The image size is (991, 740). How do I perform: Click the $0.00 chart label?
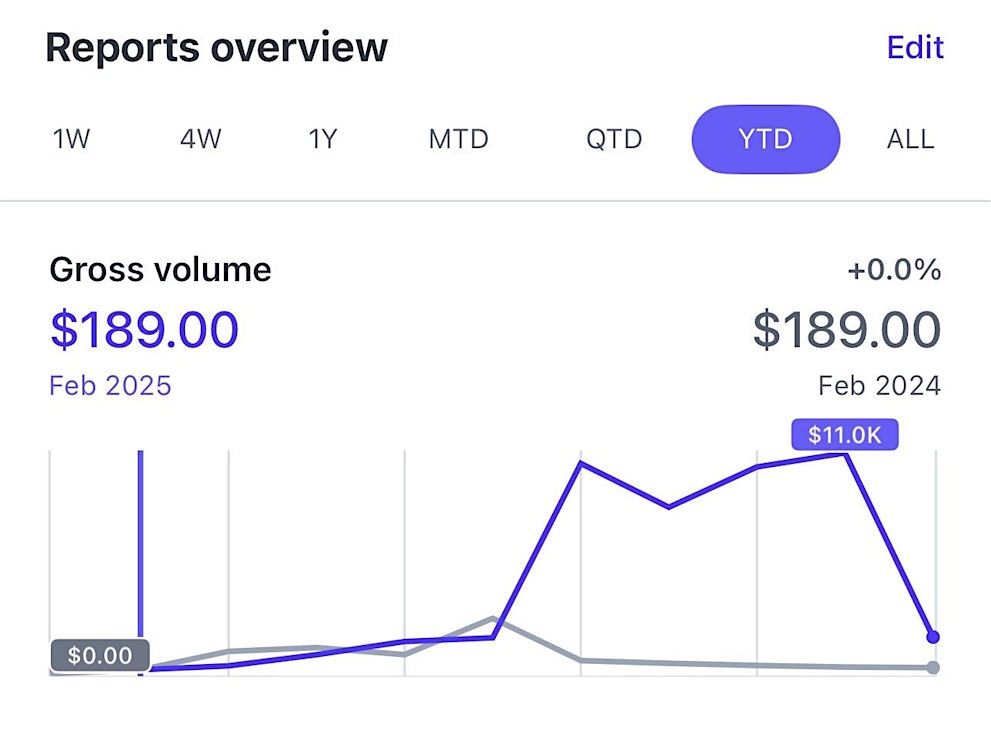[100, 656]
